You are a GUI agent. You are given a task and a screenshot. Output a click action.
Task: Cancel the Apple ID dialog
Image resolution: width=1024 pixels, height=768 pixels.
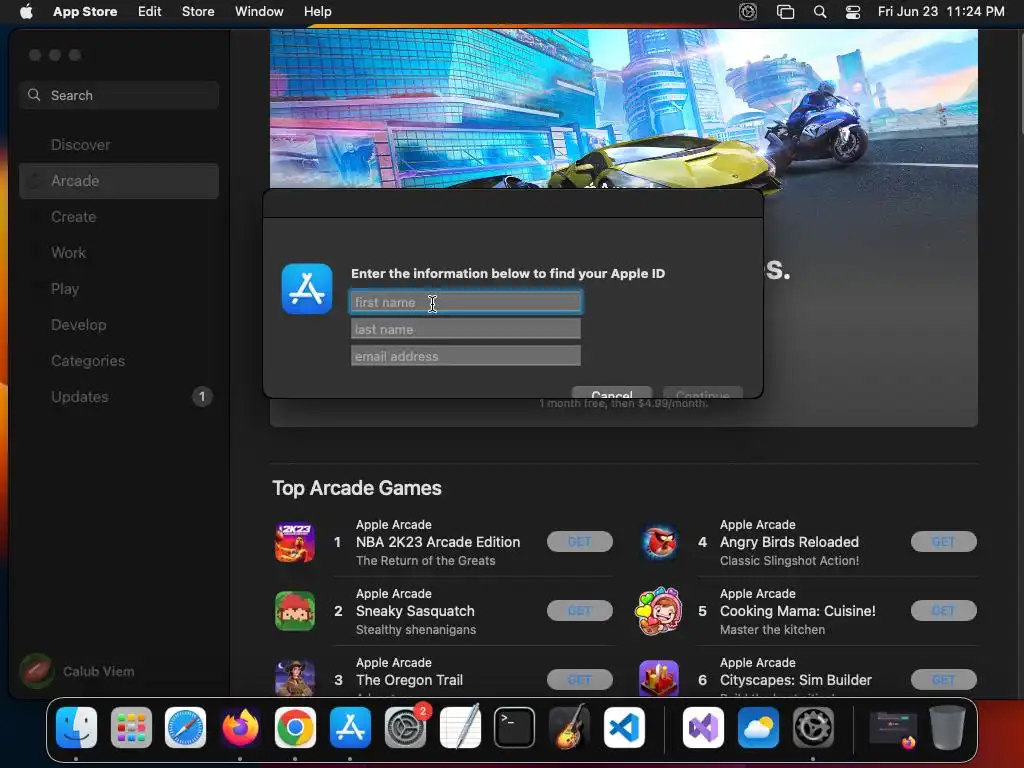click(611, 393)
